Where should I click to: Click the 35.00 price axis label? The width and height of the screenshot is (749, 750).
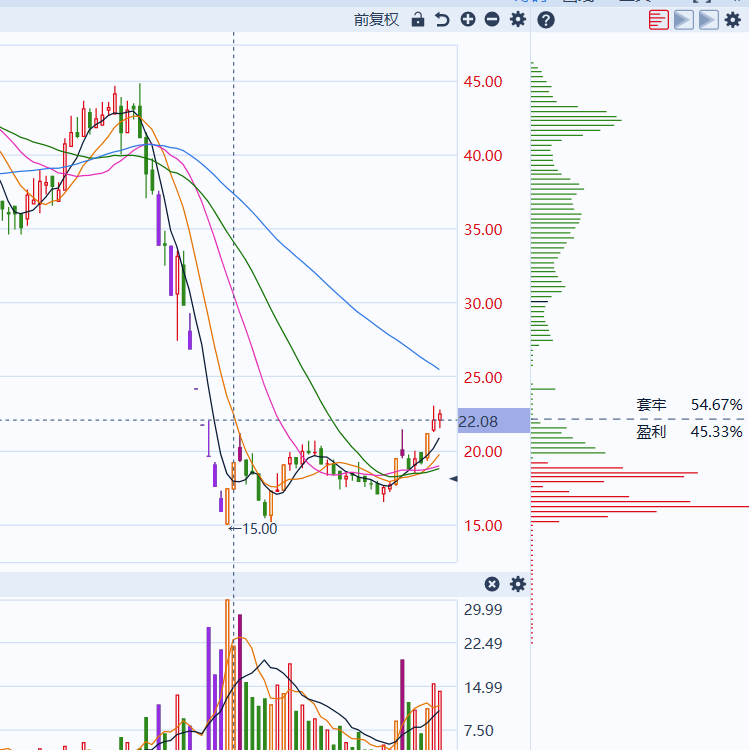click(483, 230)
